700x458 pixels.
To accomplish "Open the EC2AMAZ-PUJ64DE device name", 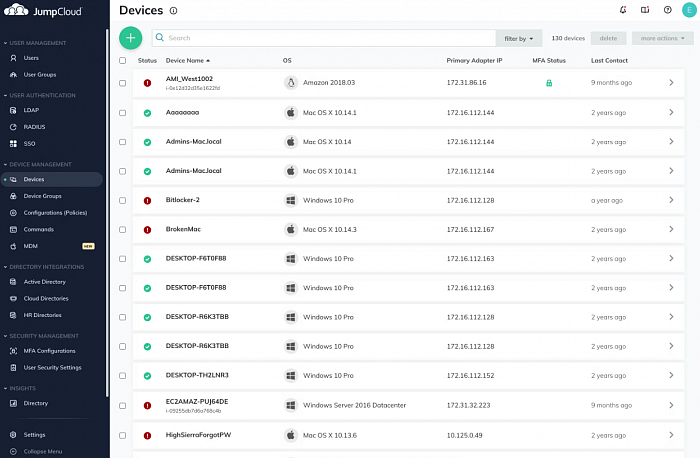I will (x=197, y=401).
